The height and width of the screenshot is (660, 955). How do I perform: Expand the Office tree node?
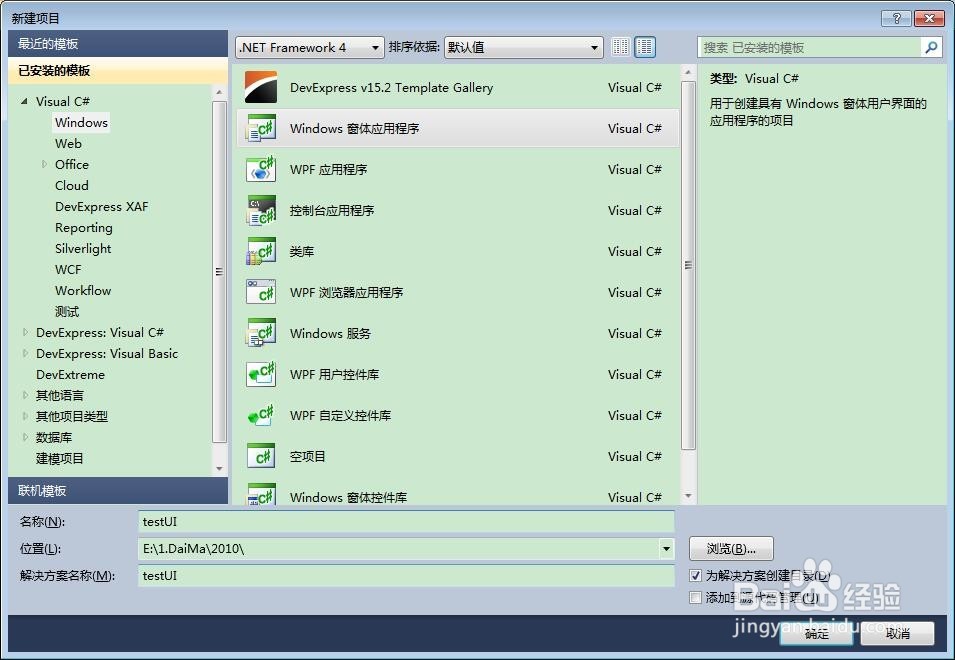click(x=44, y=164)
